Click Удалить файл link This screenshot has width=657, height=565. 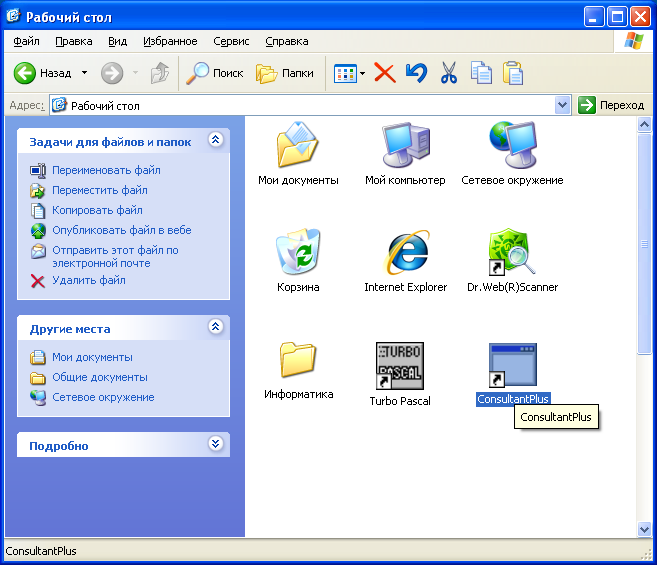(x=89, y=280)
